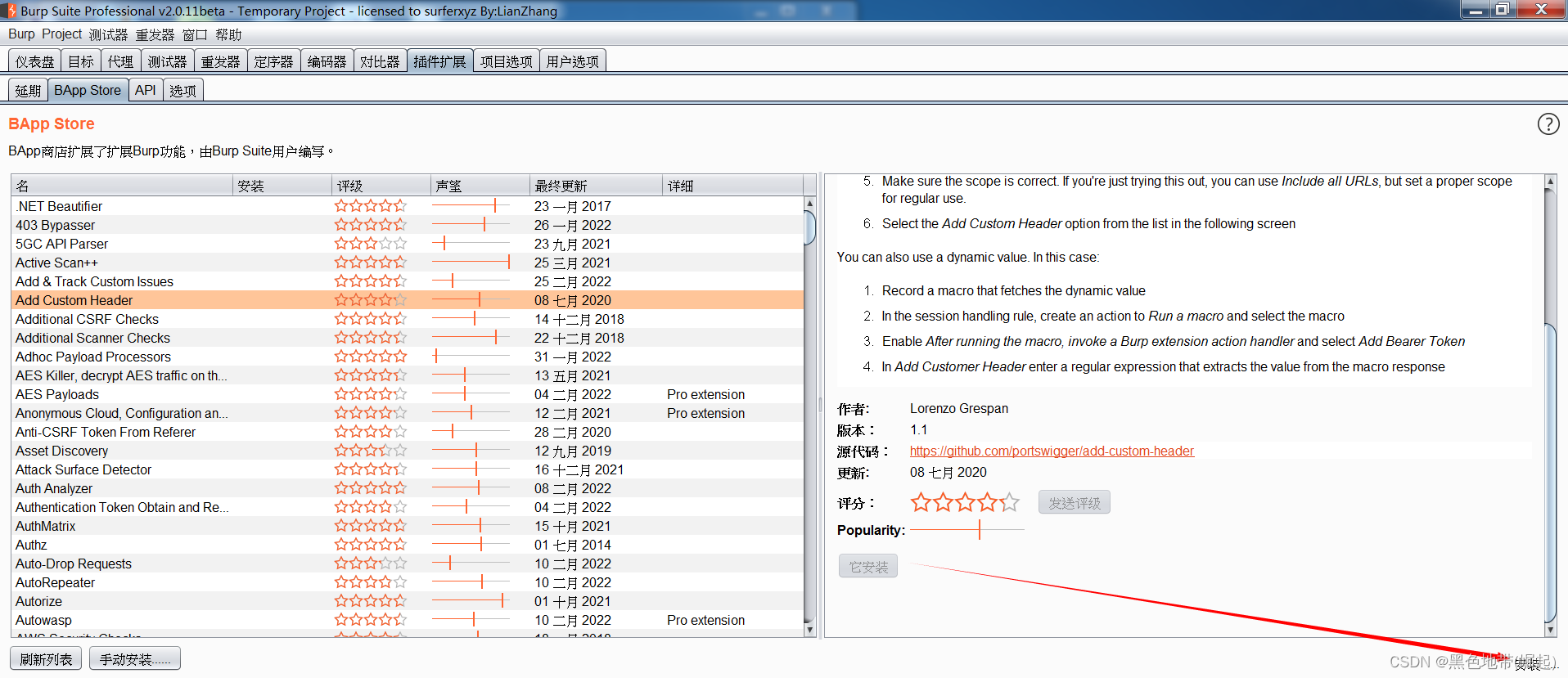Open the add-custom-header GitHub link
The height and width of the screenshot is (678, 1568).
click(x=1052, y=451)
